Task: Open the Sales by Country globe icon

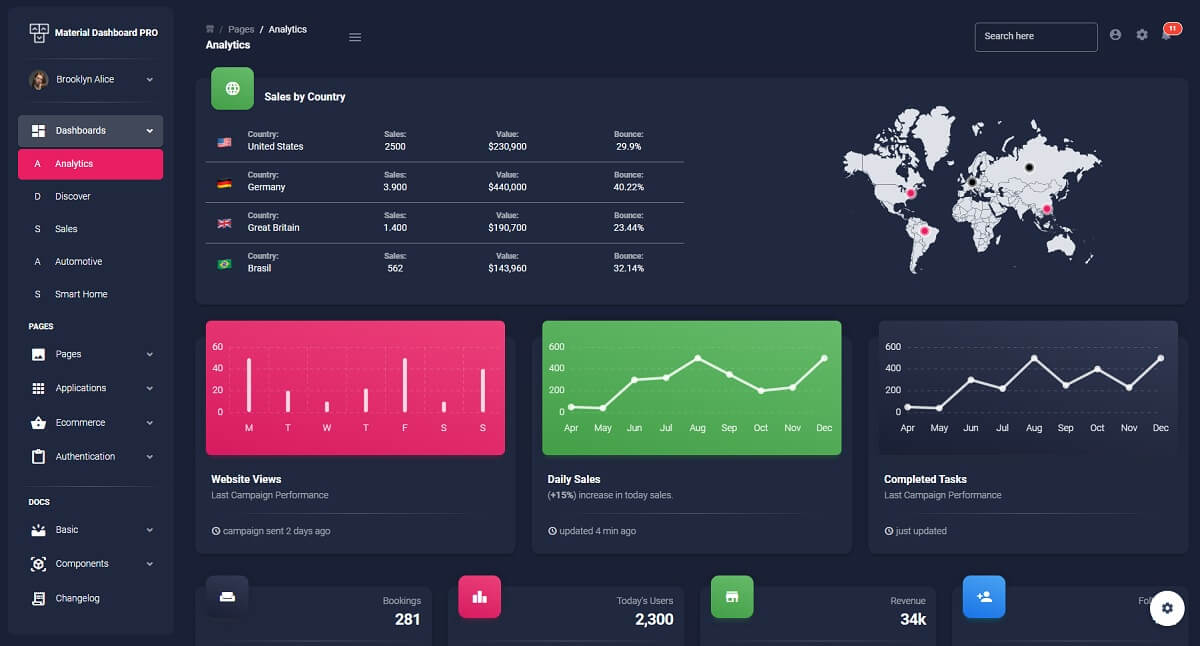Action: coord(231,88)
